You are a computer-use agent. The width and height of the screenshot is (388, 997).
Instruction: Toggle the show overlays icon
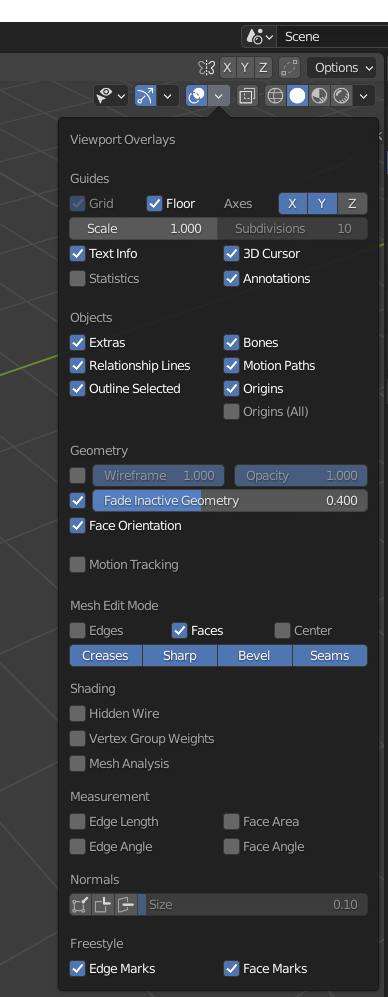(197, 96)
